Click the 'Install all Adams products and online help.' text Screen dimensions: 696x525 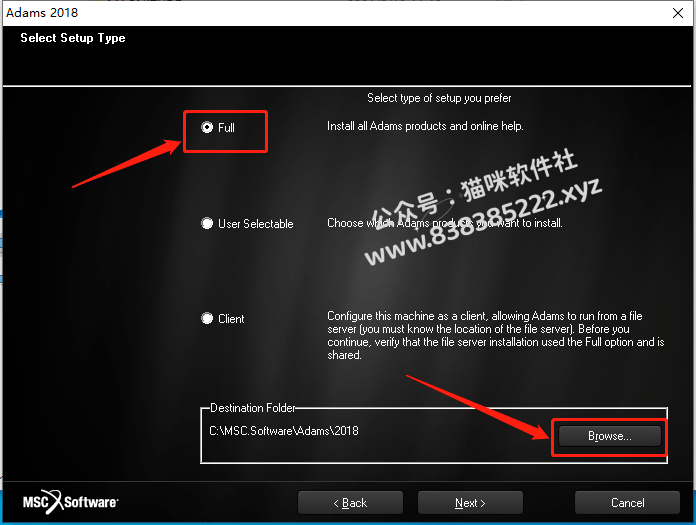425,126
